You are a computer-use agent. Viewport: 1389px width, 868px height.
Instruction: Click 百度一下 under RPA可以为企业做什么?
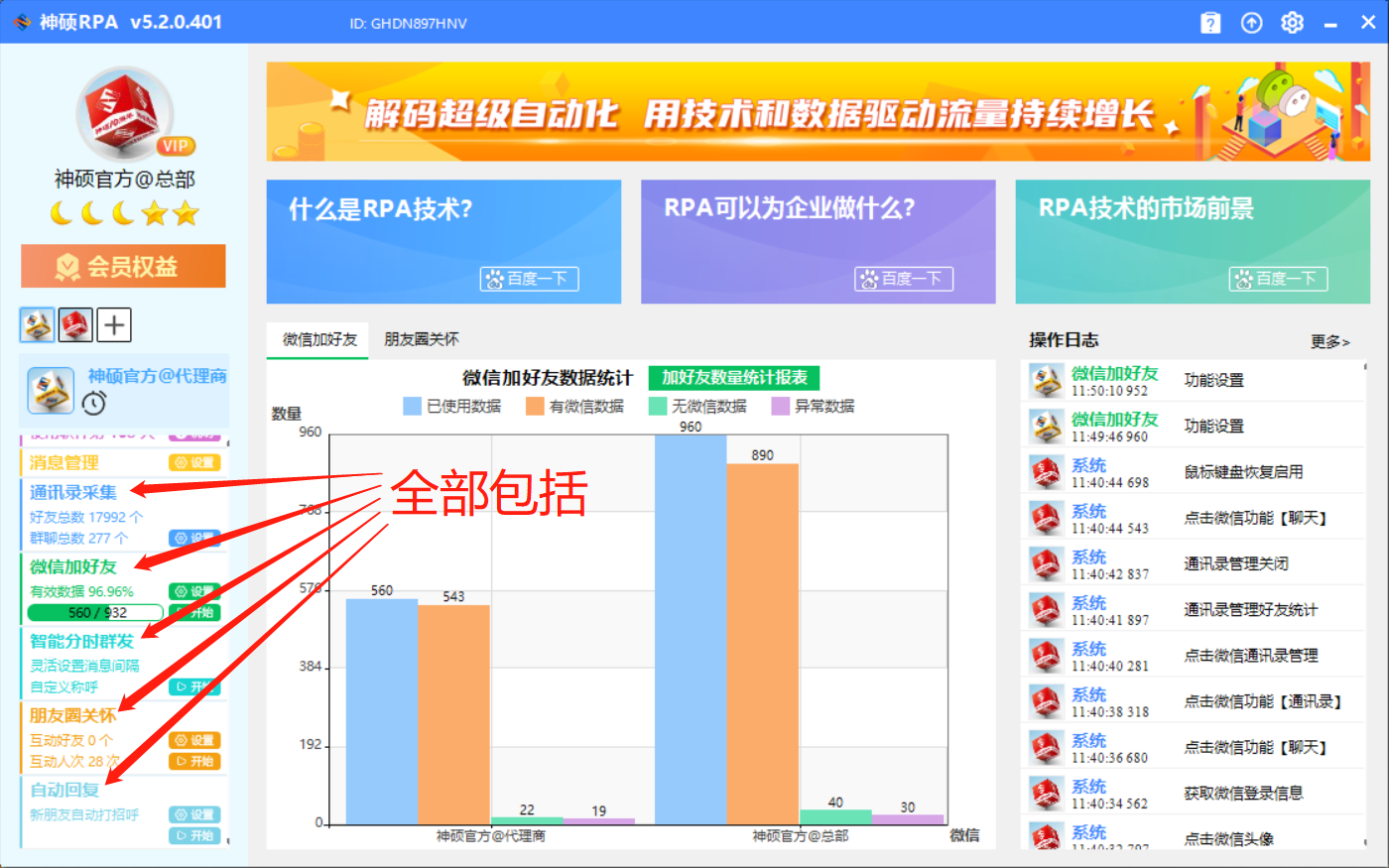tap(904, 279)
